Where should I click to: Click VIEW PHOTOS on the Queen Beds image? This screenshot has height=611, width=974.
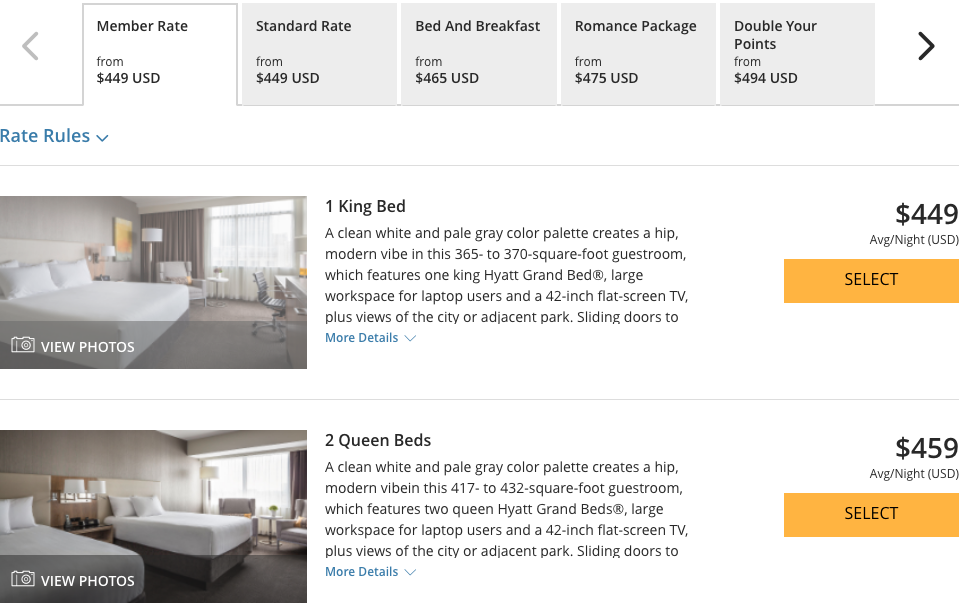tap(87, 581)
